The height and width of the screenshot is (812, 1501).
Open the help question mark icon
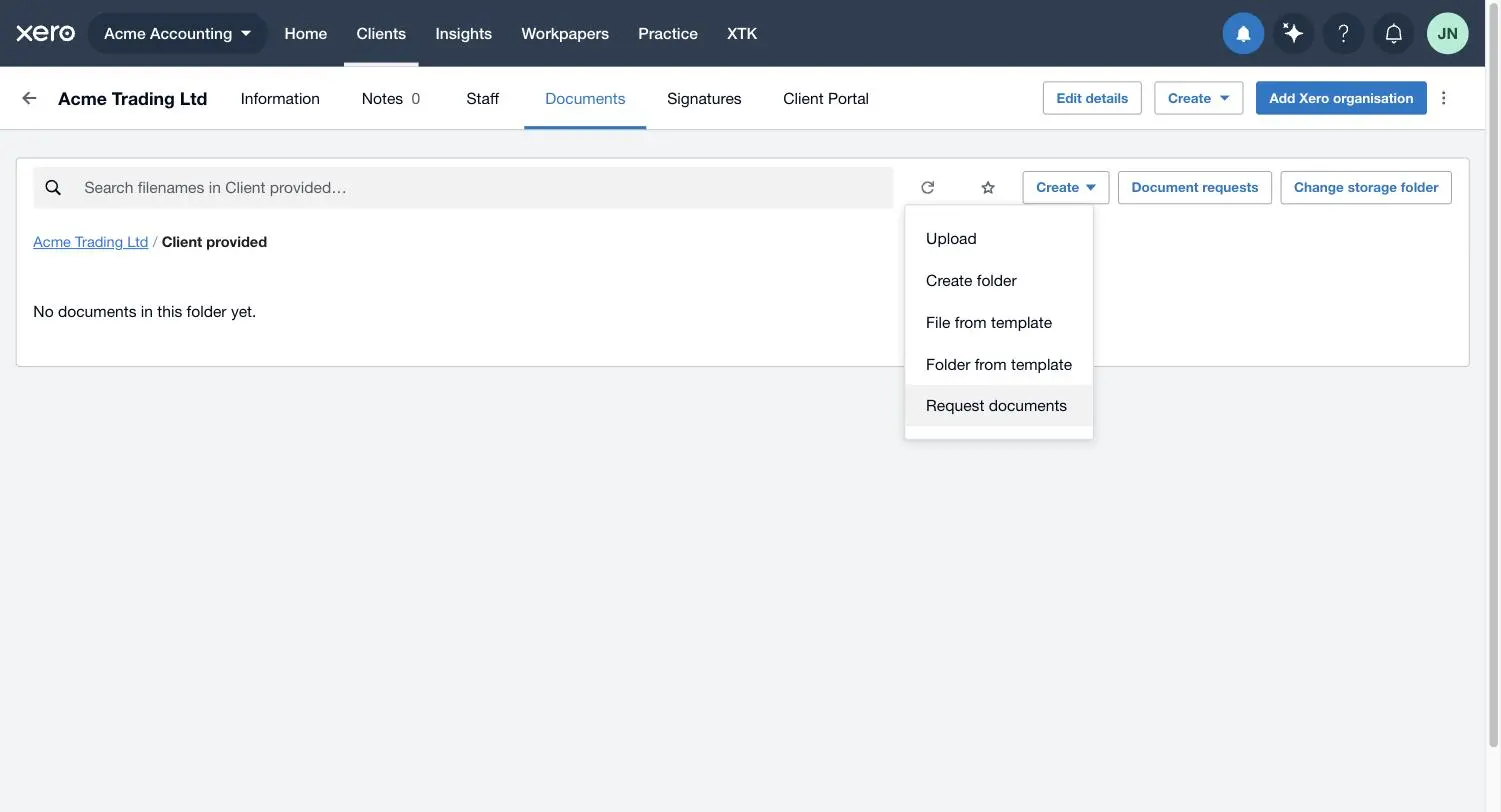[1343, 33]
